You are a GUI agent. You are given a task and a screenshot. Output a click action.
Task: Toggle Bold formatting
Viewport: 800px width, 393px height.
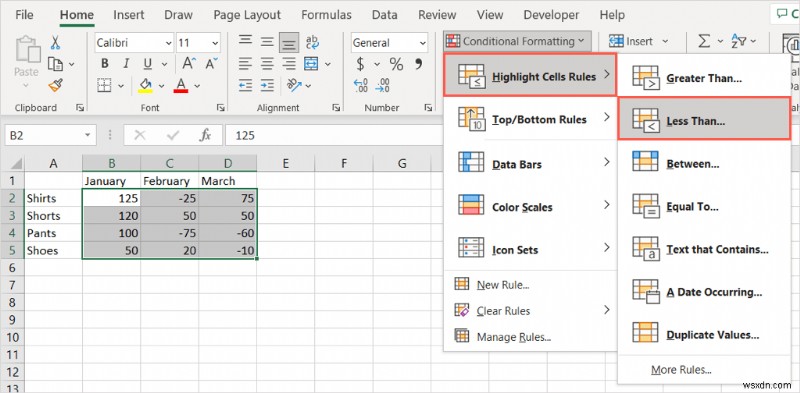point(105,64)
